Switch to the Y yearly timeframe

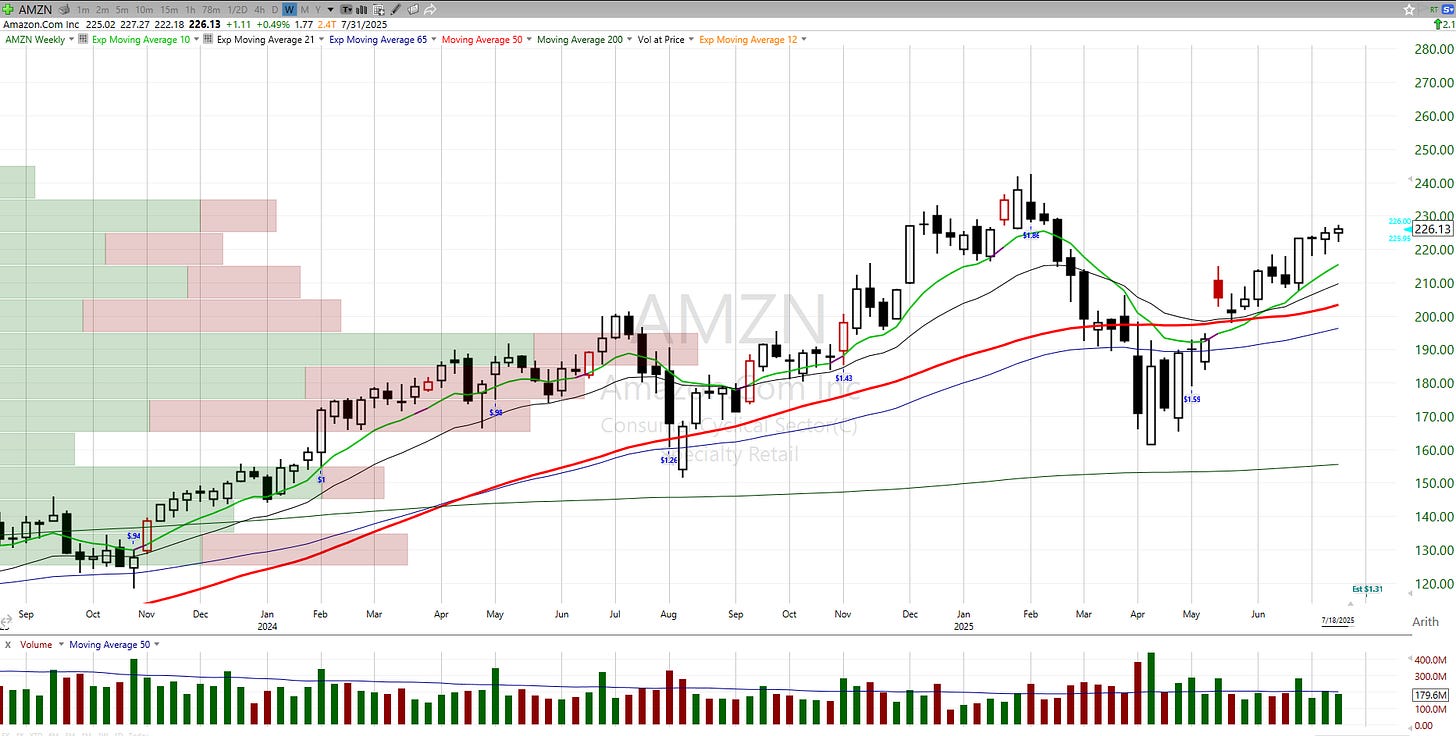pos(318,10)
